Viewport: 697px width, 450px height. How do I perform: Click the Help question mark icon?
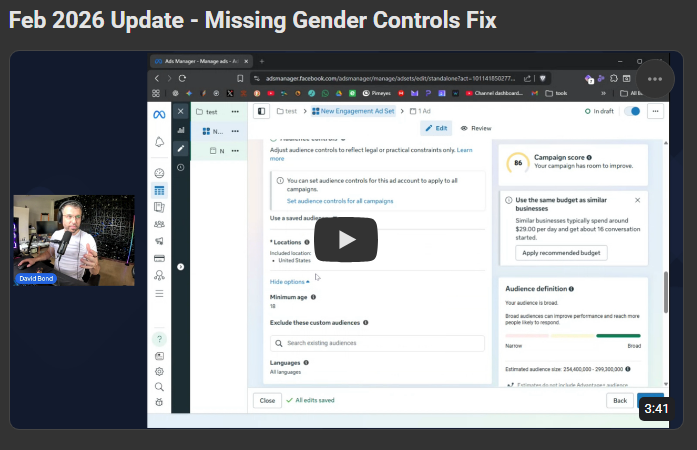(x=159, y=339)
